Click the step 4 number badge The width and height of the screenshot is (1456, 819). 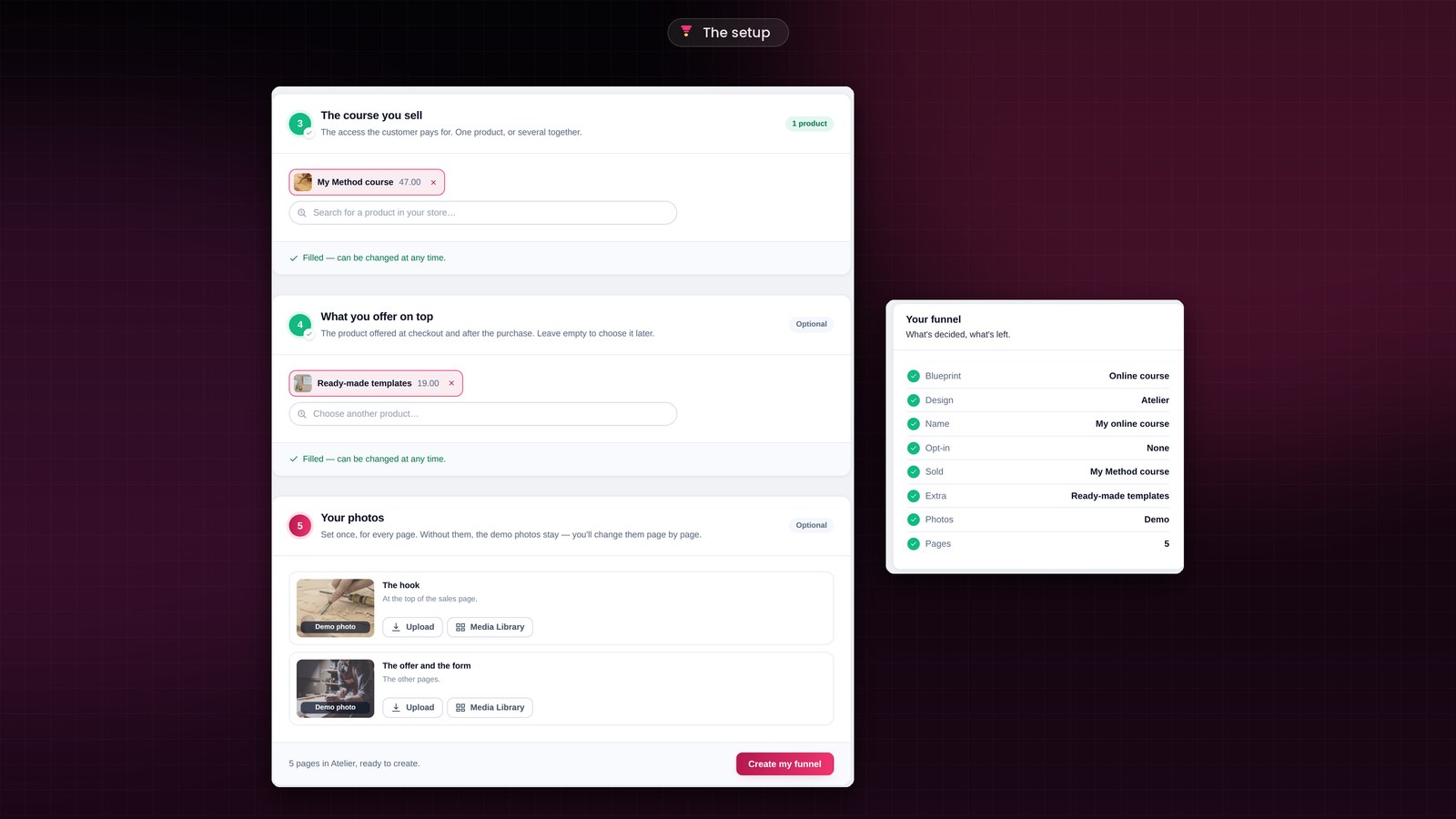(300, 325)
